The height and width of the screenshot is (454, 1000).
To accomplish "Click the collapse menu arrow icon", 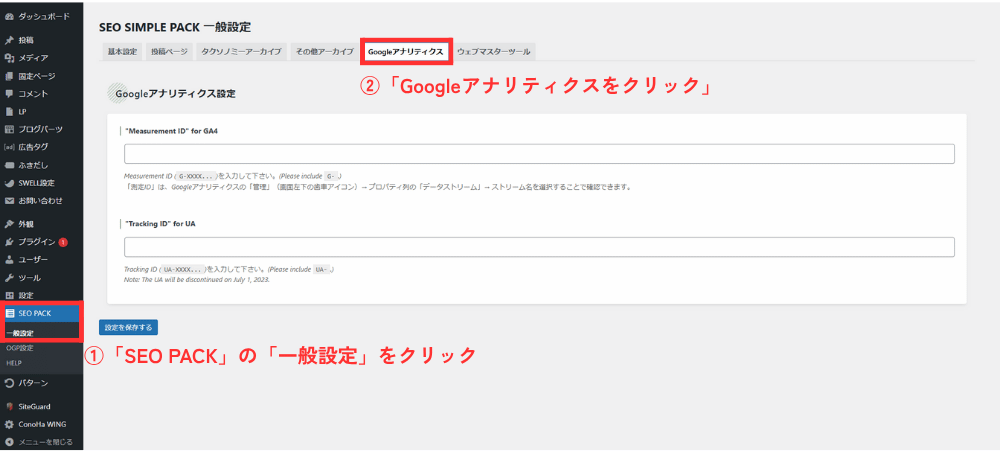I will click(9, 442).
